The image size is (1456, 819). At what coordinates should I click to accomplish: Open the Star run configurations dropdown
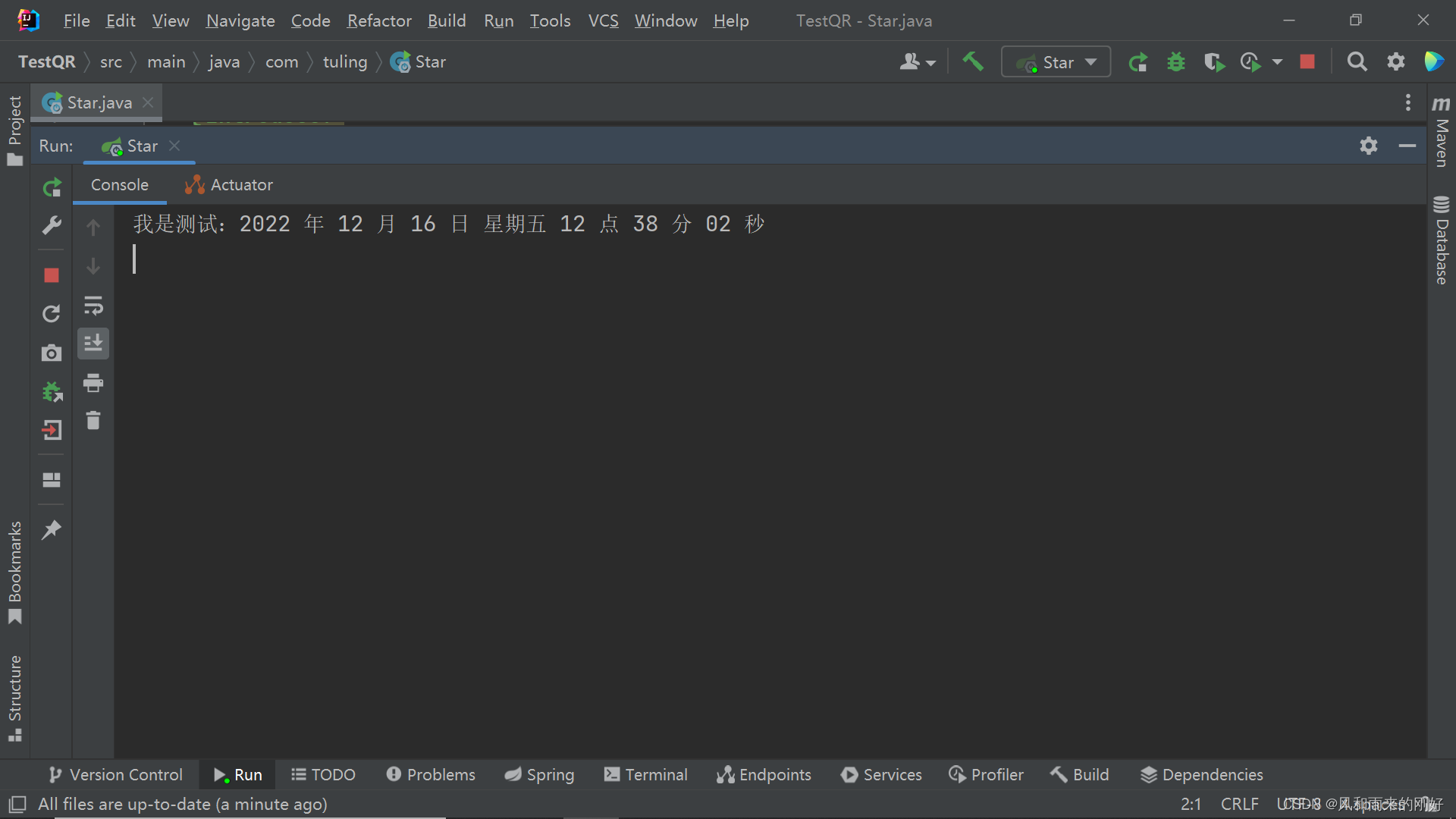pyautogui.click(x=1056, y=61)
